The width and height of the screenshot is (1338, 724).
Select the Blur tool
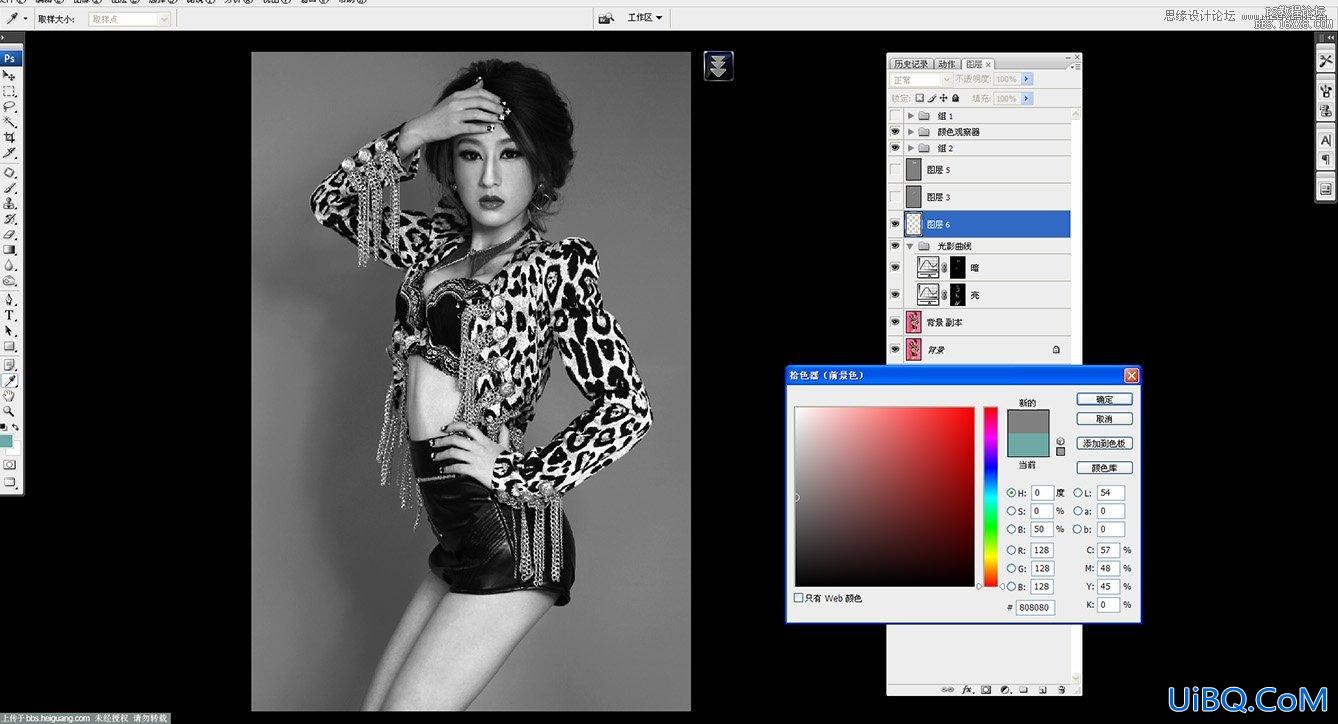(10, 265)
